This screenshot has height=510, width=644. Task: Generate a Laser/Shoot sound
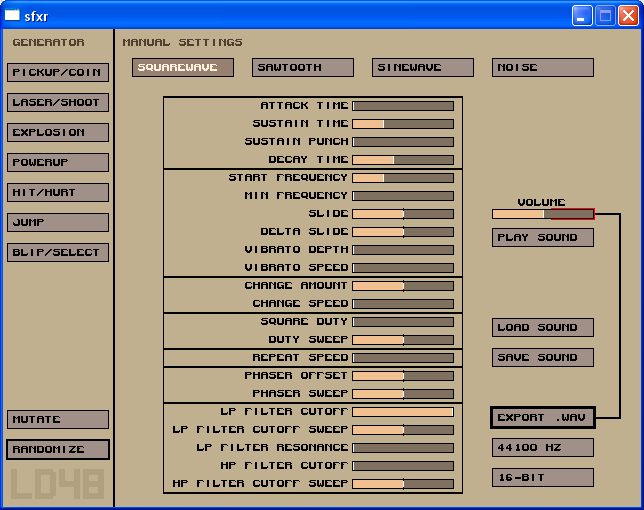pos(57,102)
